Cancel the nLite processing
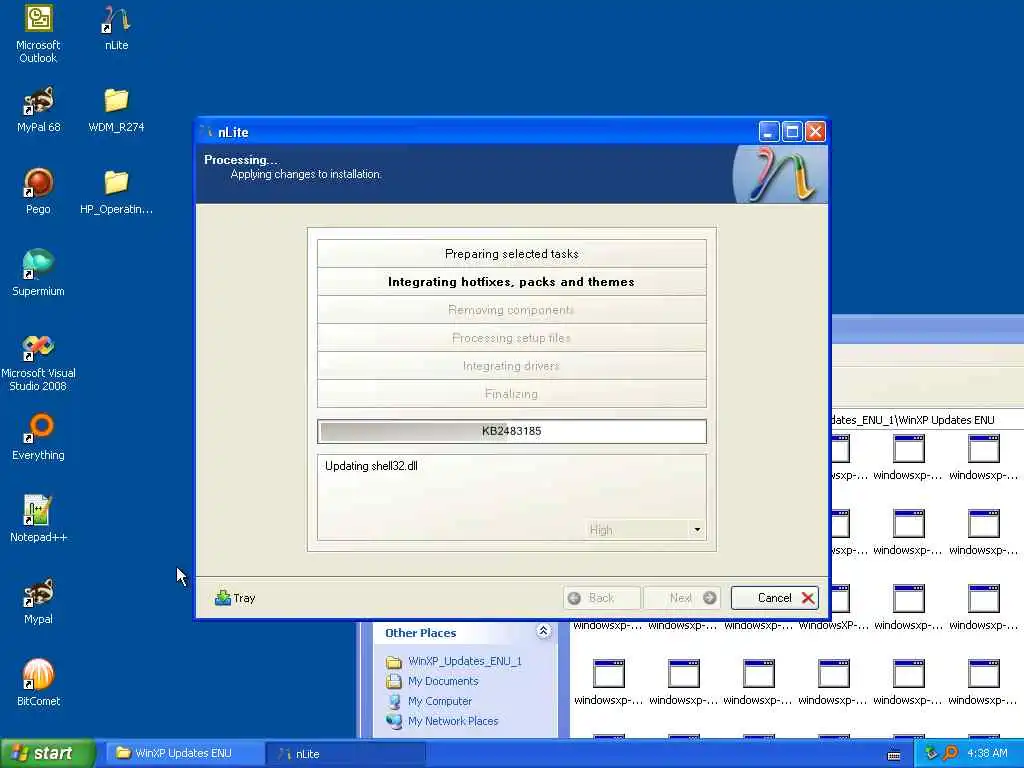The image size is (1024, 768). click(775, 598)
